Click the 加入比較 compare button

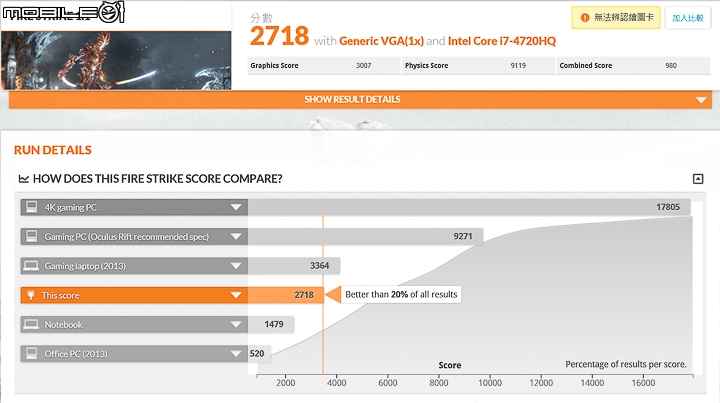click(687, 18)
